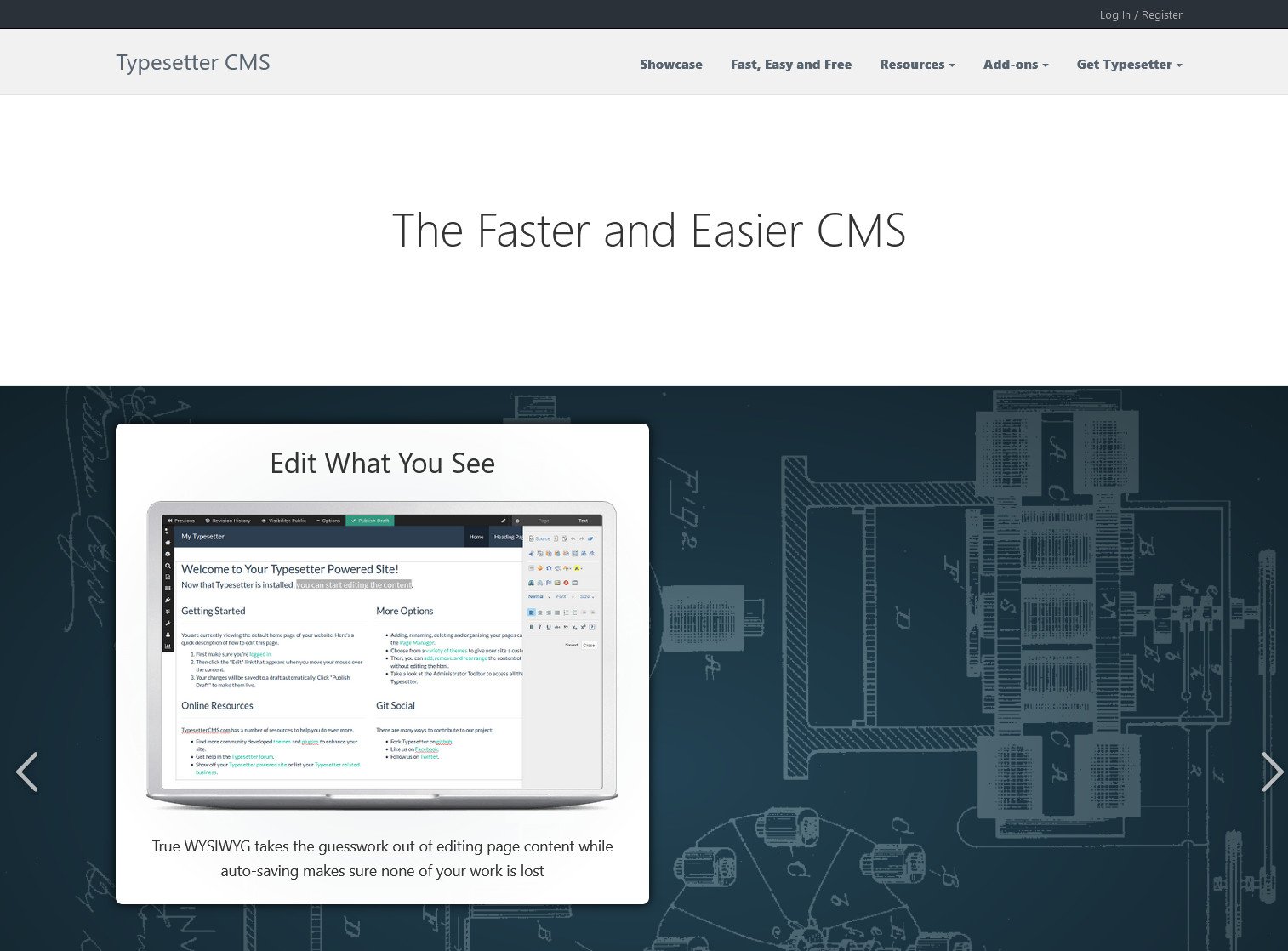
Task: Expand the Get Typesetter dropdown
Action: click(x=1129, y=65)
